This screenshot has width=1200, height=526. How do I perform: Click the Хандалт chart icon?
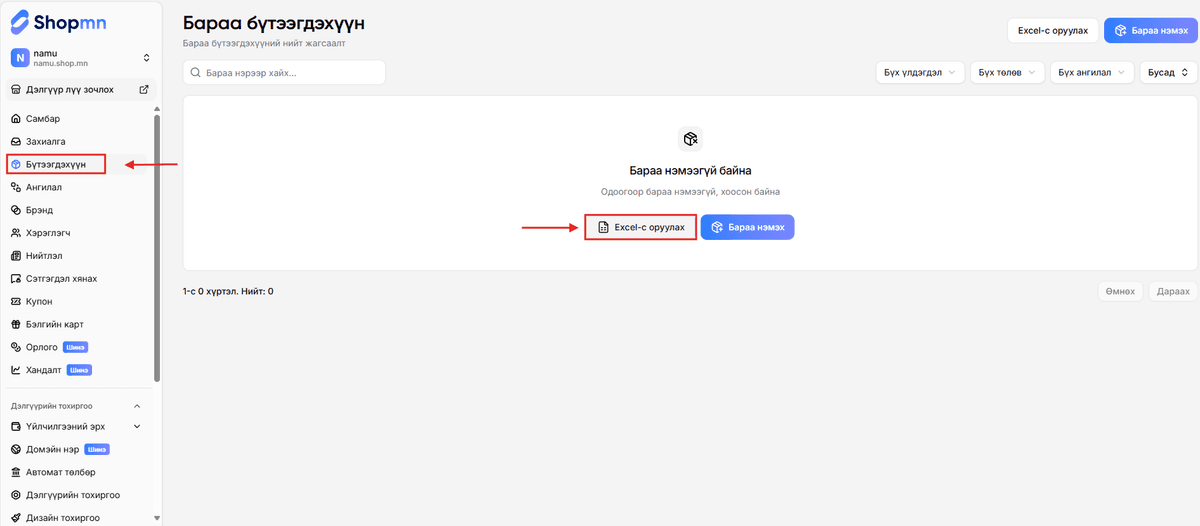click(x=16, y=370)
